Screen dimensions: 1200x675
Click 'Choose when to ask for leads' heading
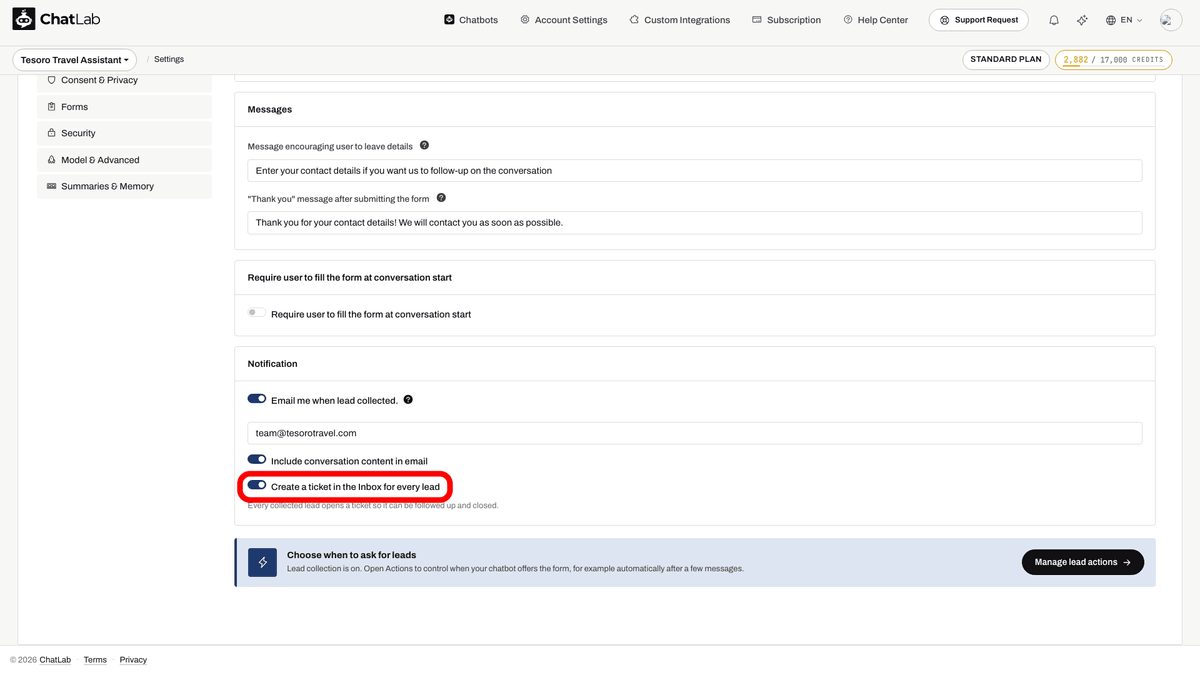tap(352, 555)
